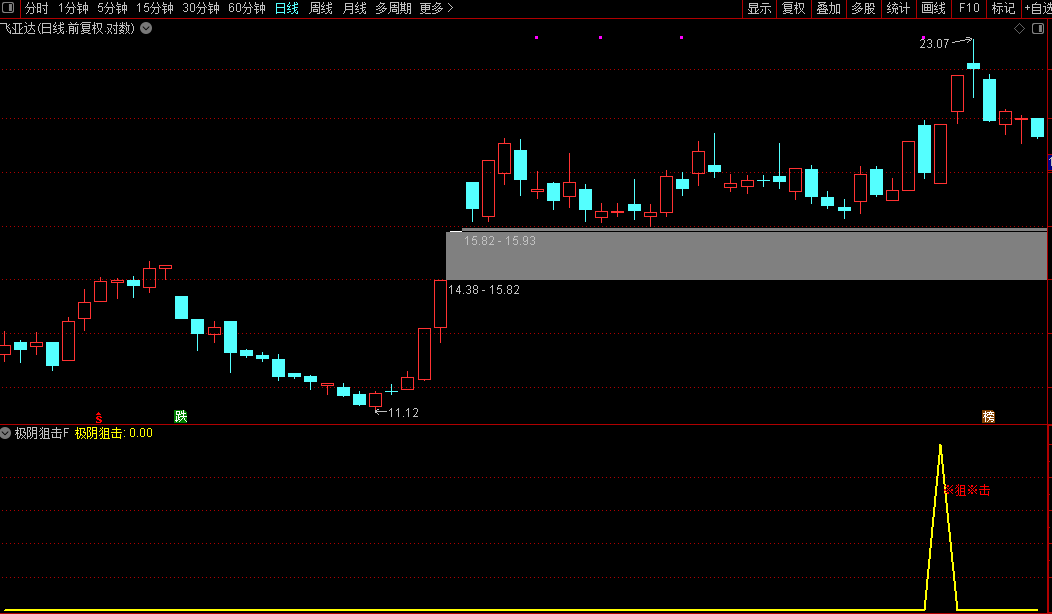Select the 1分钟 period tab
Image resolution: width=1052 pixels, height=614 pixels.
point(73,8)
